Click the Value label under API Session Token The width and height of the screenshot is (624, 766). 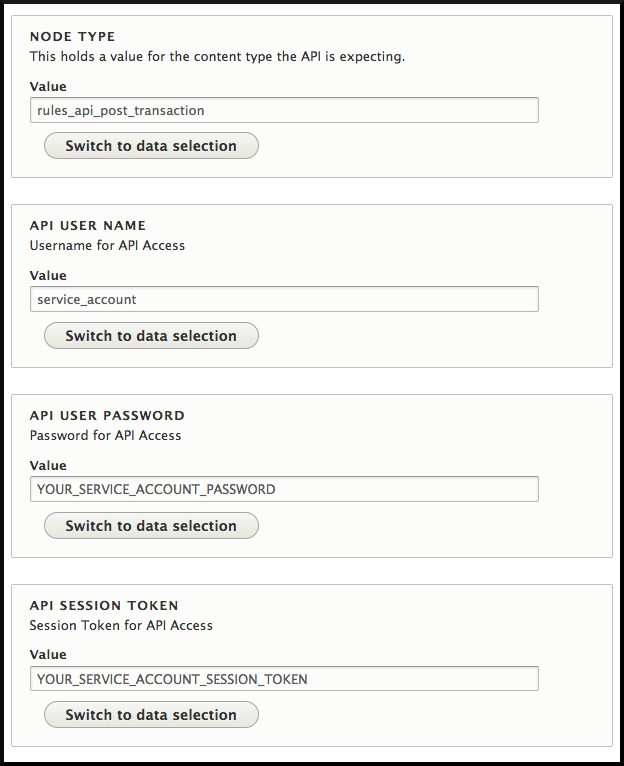click(48, 655)
